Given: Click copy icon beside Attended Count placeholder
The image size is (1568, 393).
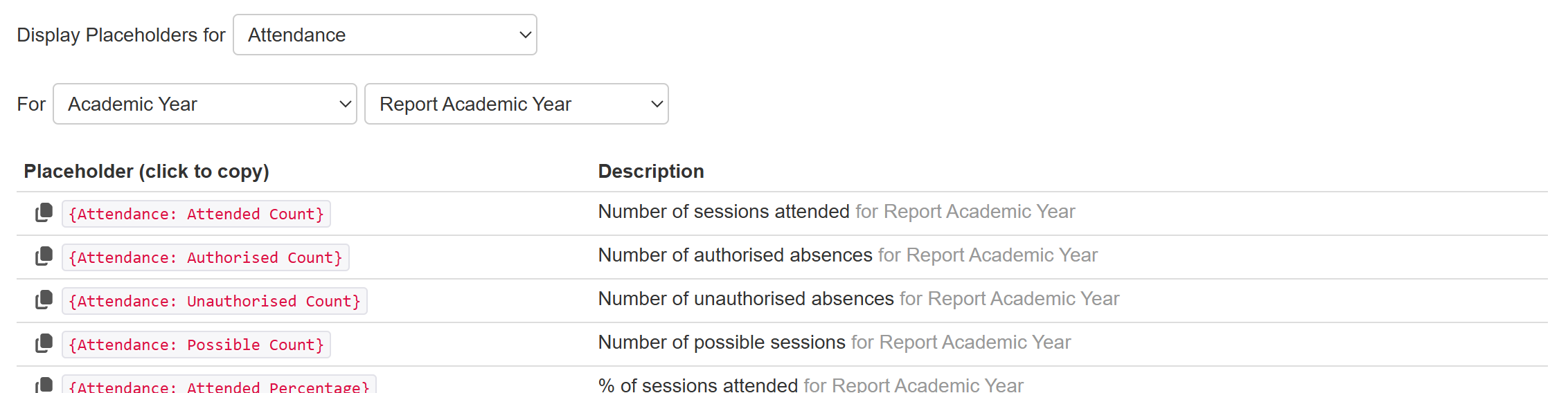Looking at the screenshot, I should tap(44, 213).
